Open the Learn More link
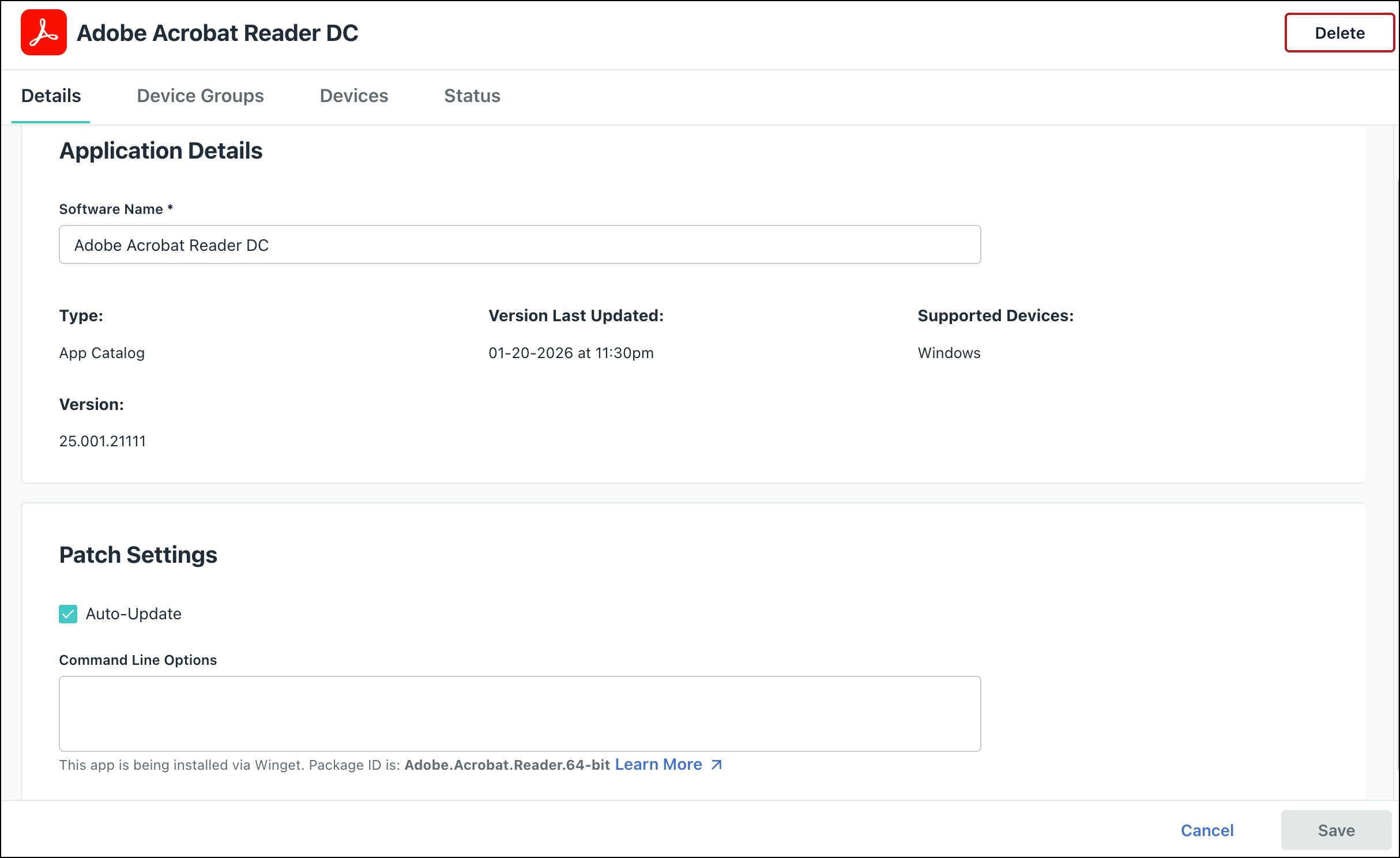 659,765
